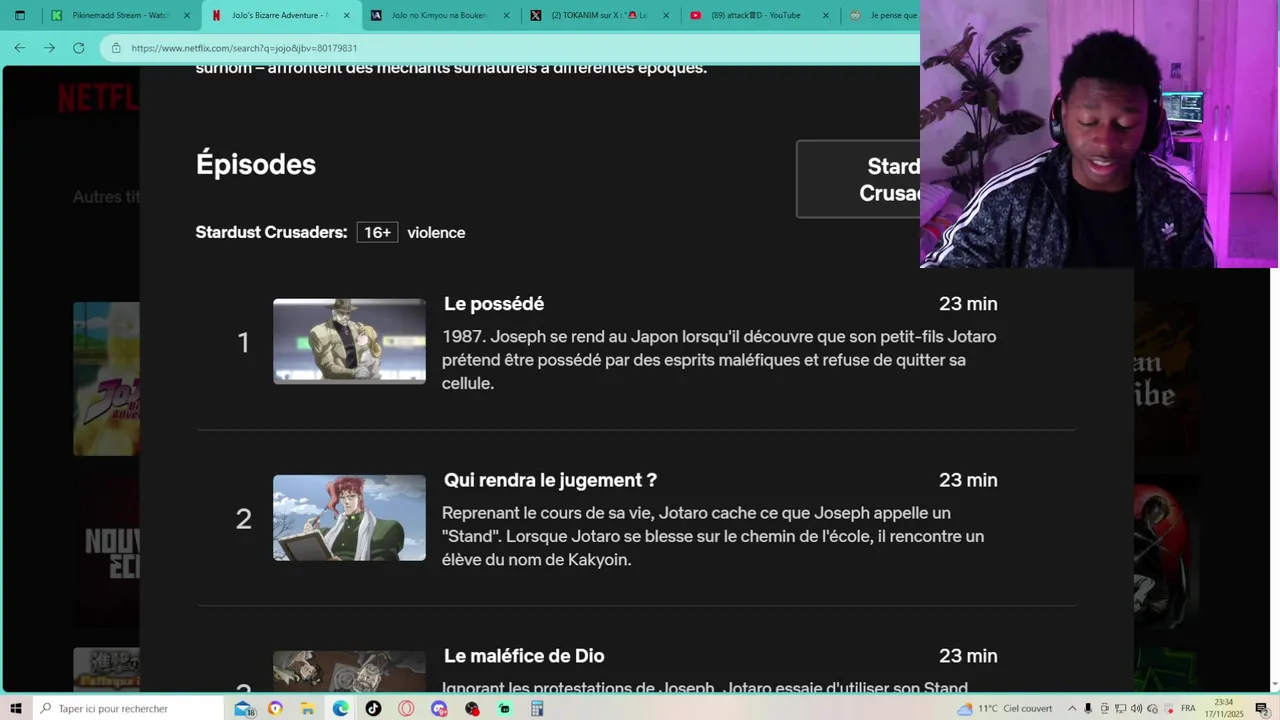Screen dimensions: 1280x720
Task: Open Mail app in taskbar
Action: click(x=243, y=708)
